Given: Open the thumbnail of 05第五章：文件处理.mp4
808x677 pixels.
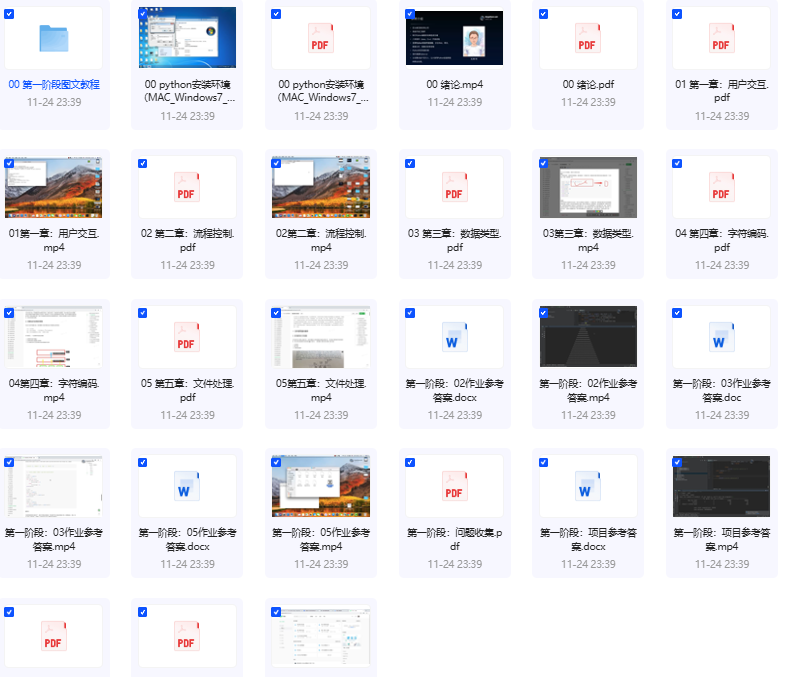Looking at the screenshot, I should click(321, 336).
